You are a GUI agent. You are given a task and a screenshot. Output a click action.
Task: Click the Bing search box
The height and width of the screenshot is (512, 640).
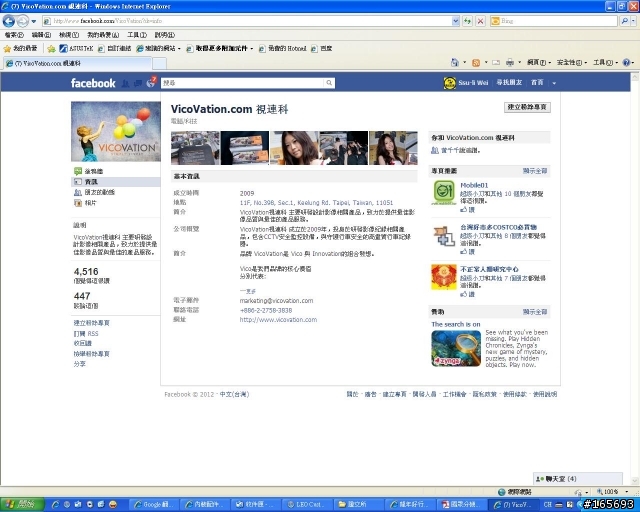pos(554,21)
